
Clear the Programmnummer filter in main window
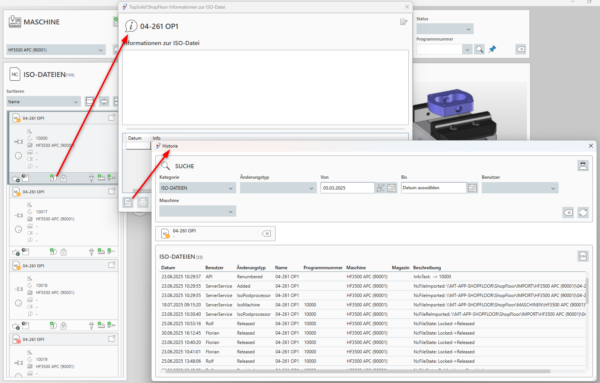click(x=520, y=49)
